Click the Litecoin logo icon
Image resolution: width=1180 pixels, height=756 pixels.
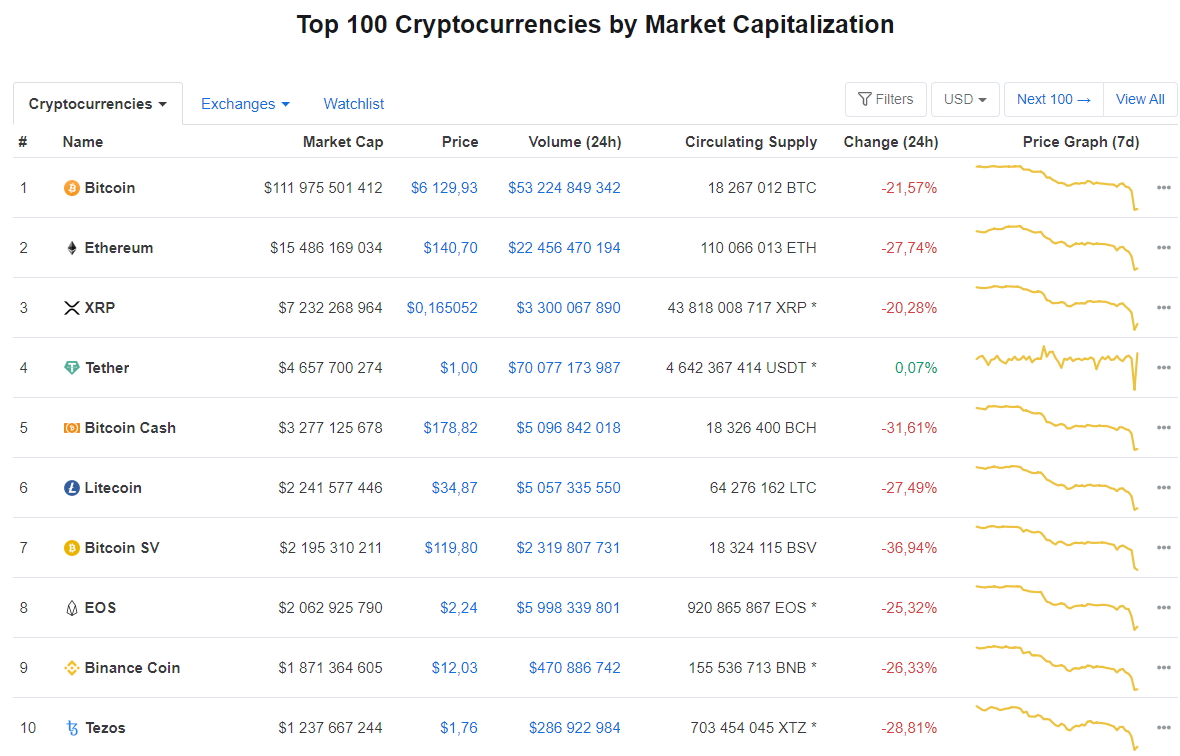[71, 488]
